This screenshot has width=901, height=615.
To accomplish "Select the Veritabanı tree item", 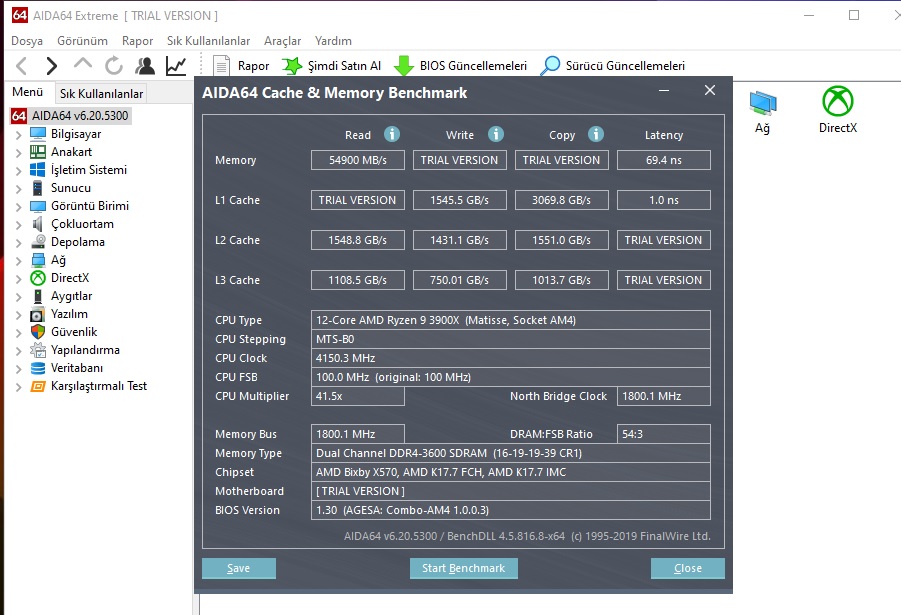I will [76, 368].
